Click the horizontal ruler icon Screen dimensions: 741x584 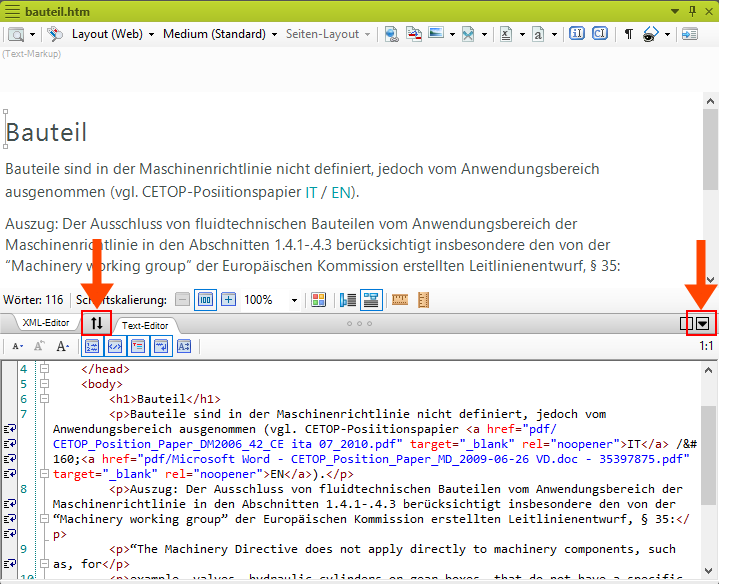(x=400, y=299)
